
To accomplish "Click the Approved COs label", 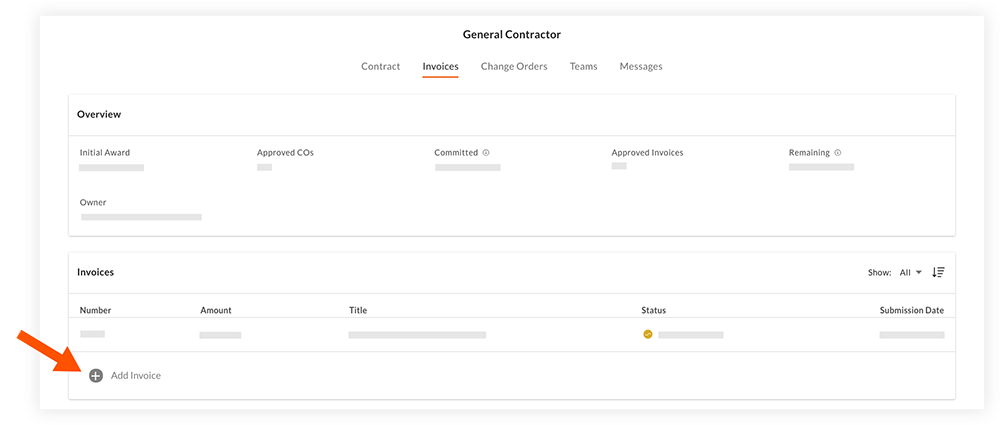I will coord(285,153).
